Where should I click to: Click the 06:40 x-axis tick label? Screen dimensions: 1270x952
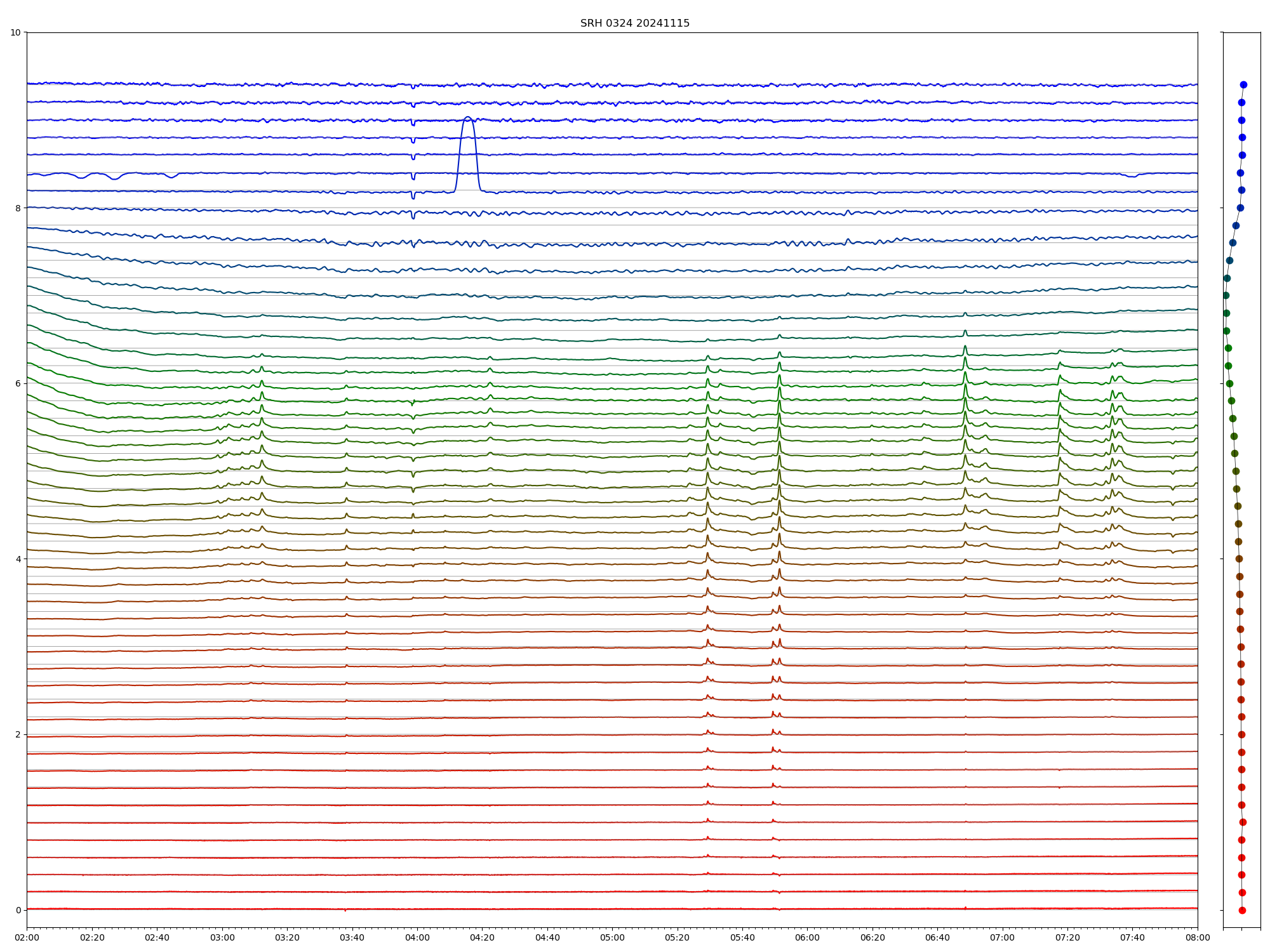pyautogui.click(x=937, y=938)
